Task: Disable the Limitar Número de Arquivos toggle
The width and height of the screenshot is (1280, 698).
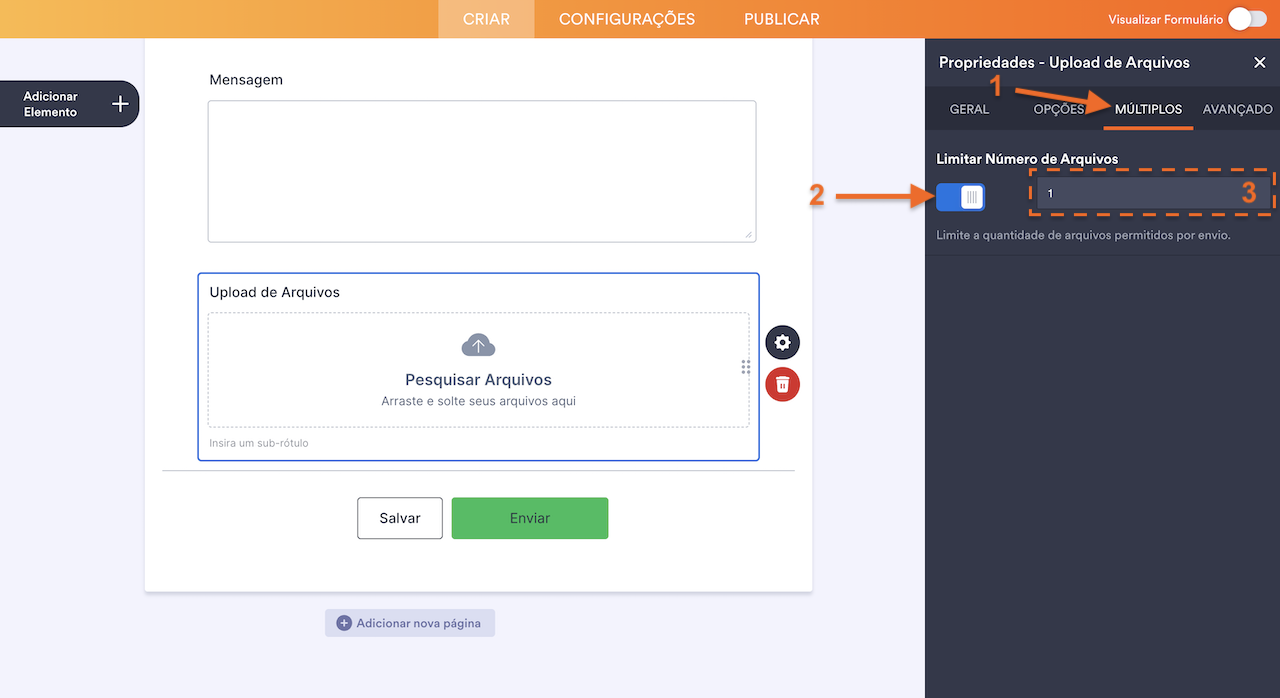Action: point(960,197)
